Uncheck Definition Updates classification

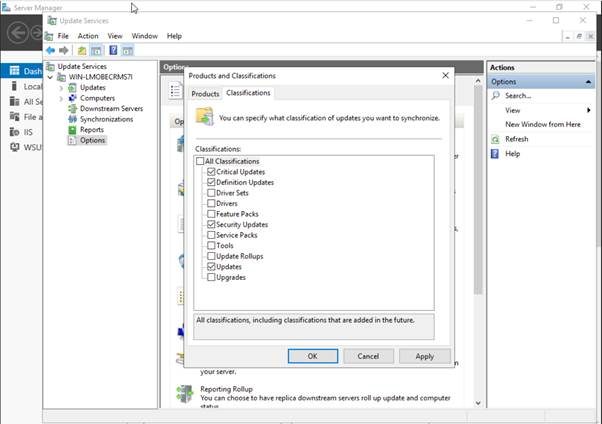211,182
